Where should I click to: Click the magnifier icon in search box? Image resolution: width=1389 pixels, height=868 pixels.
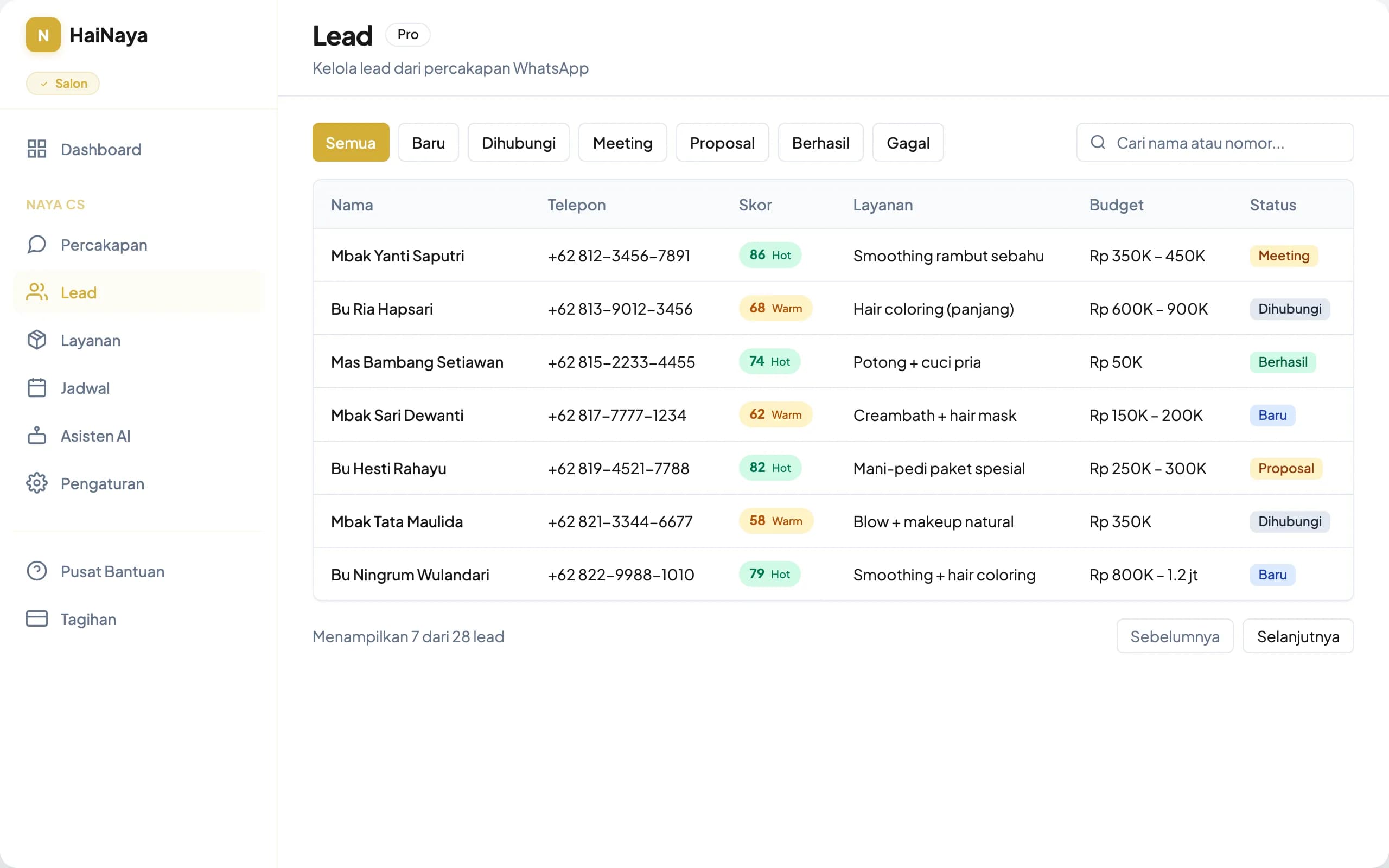click(x=1098, y=142)
